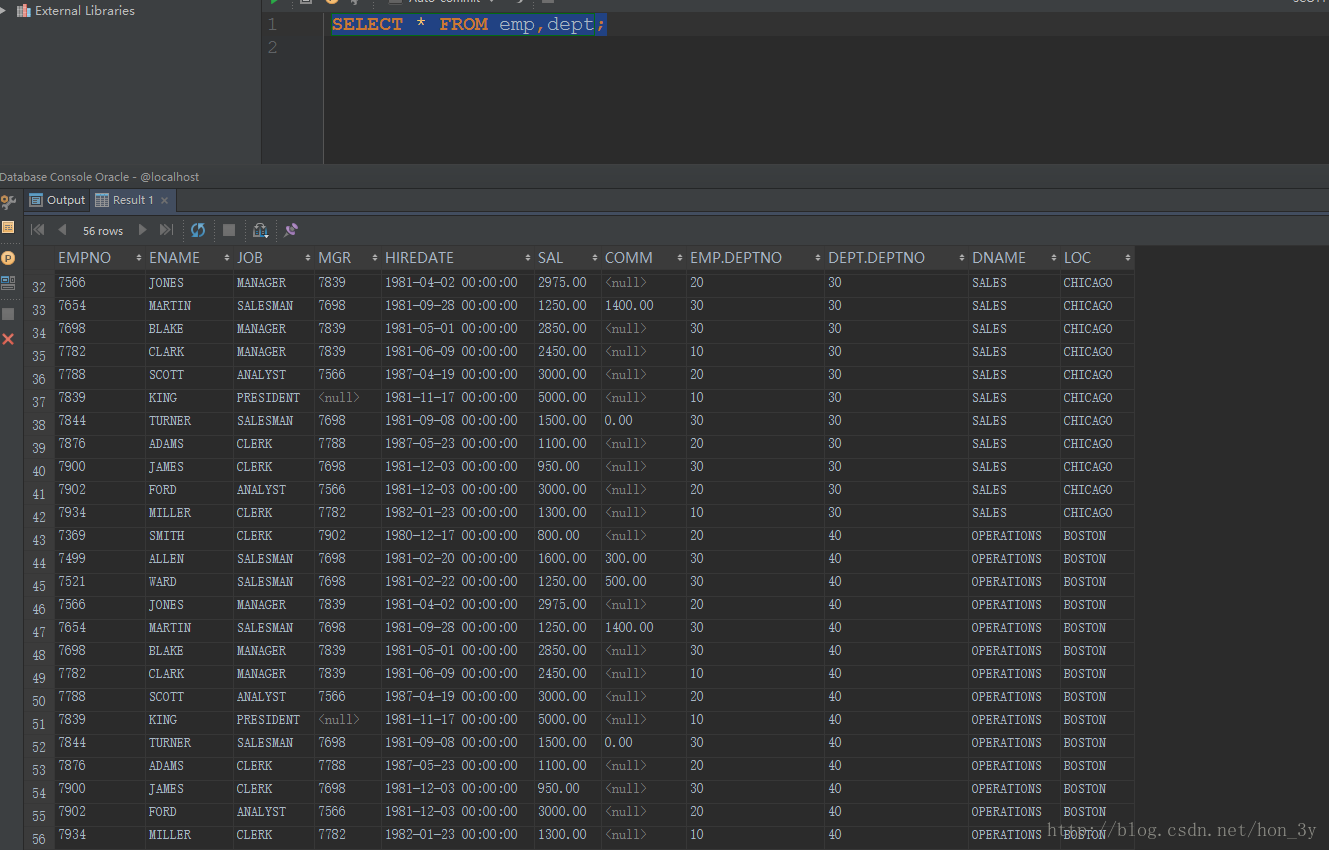1329x850 pixels.
Task: Select row number 43 in the grid
Action: pyautogui.click(x=39, y=541)
